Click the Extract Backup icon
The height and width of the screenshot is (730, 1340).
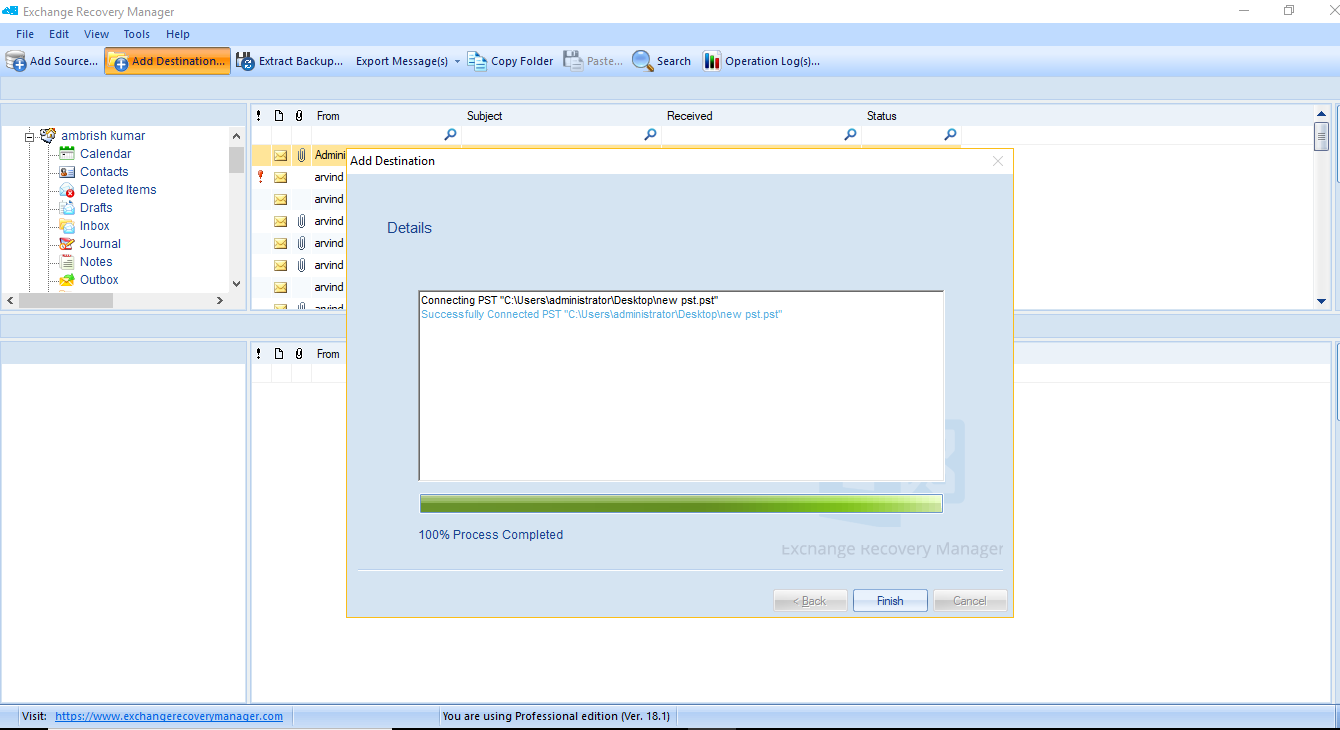(245, 61)
